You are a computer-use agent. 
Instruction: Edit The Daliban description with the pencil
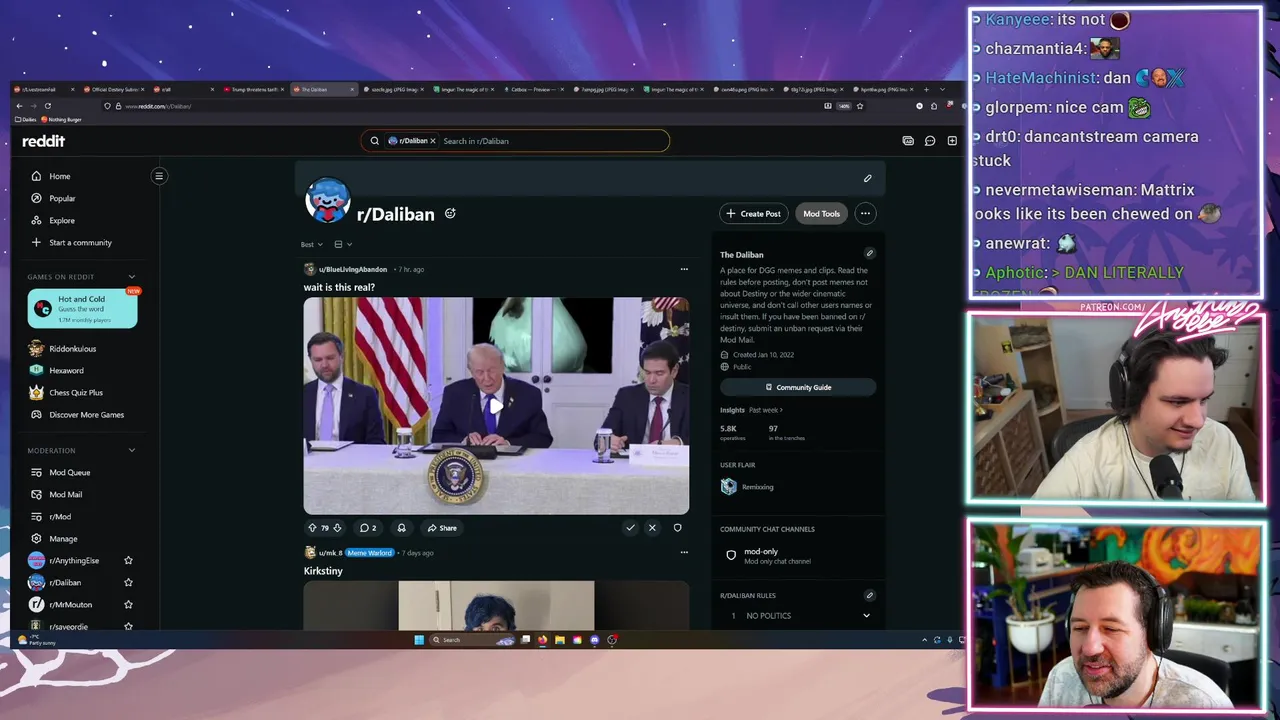[870, 254]
